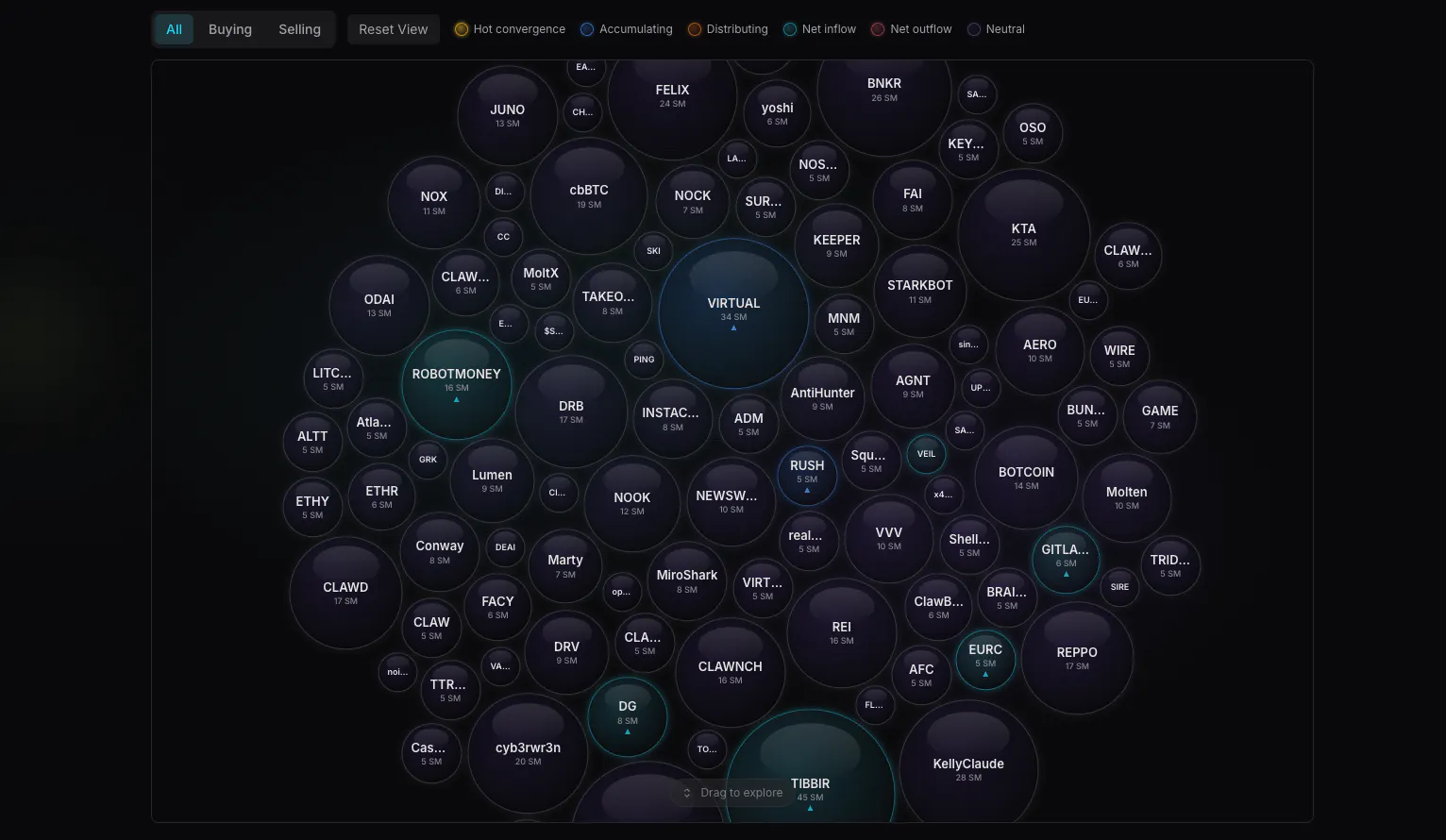Select the KellyClaude bubble
The height and width of the screenshot is (840, 1446).
pyautogui.click(x=968, y=763)
